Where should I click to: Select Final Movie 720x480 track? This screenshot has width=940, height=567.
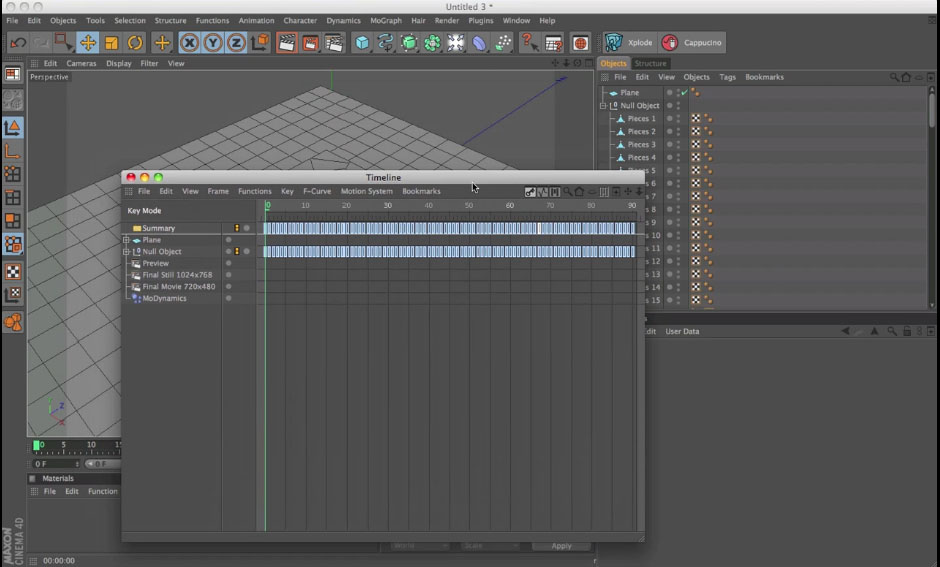point(179,286)
